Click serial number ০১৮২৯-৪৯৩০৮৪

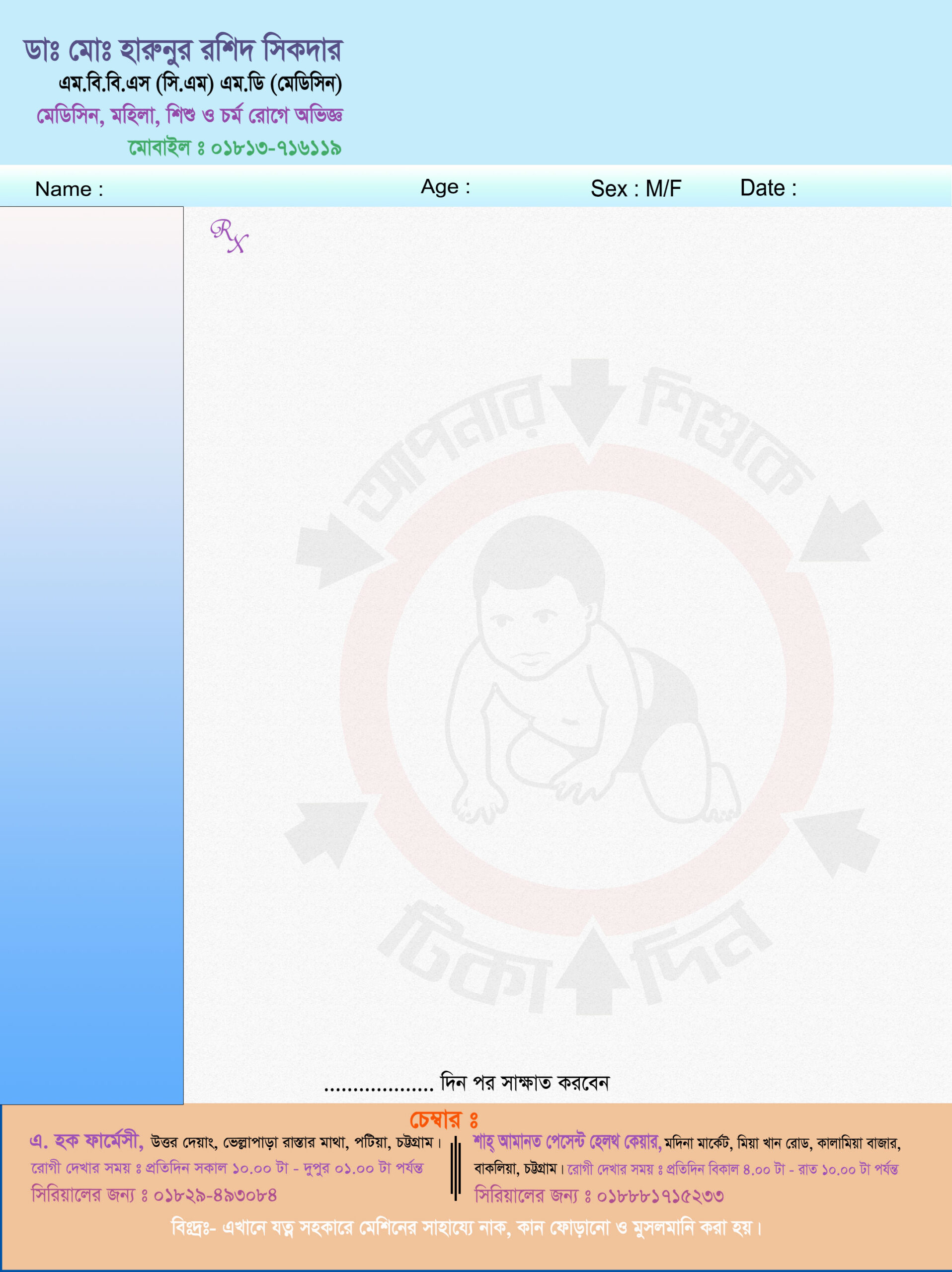pyautogui.click(x=215, y=1195)
